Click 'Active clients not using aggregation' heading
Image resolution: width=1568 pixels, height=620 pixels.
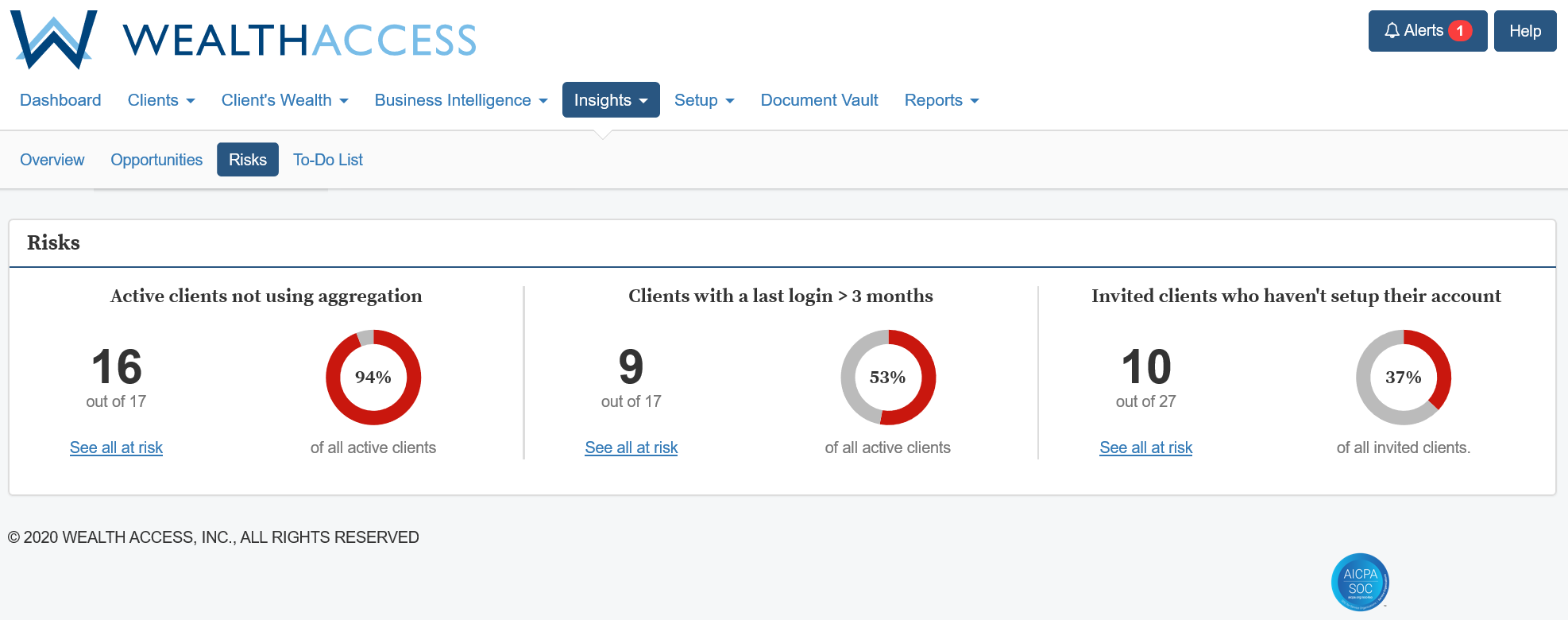(x=266, y=296)
